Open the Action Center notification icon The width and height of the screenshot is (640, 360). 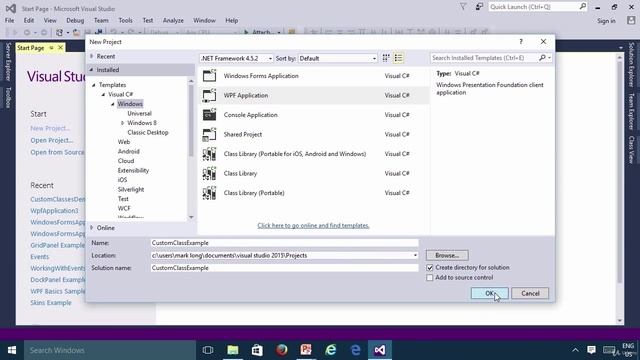point(591,350)
